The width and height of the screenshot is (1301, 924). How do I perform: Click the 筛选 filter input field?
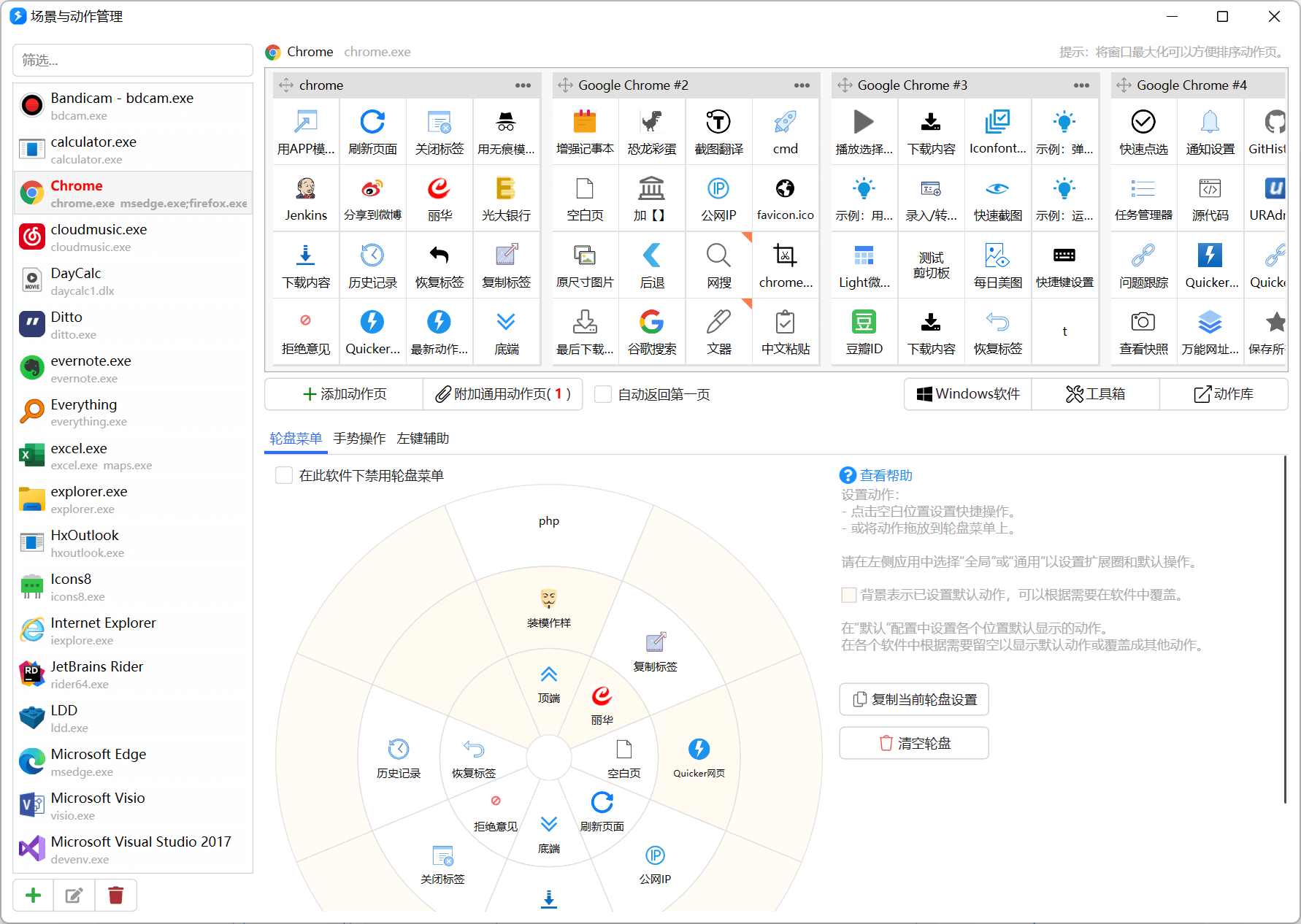(133, 60)
